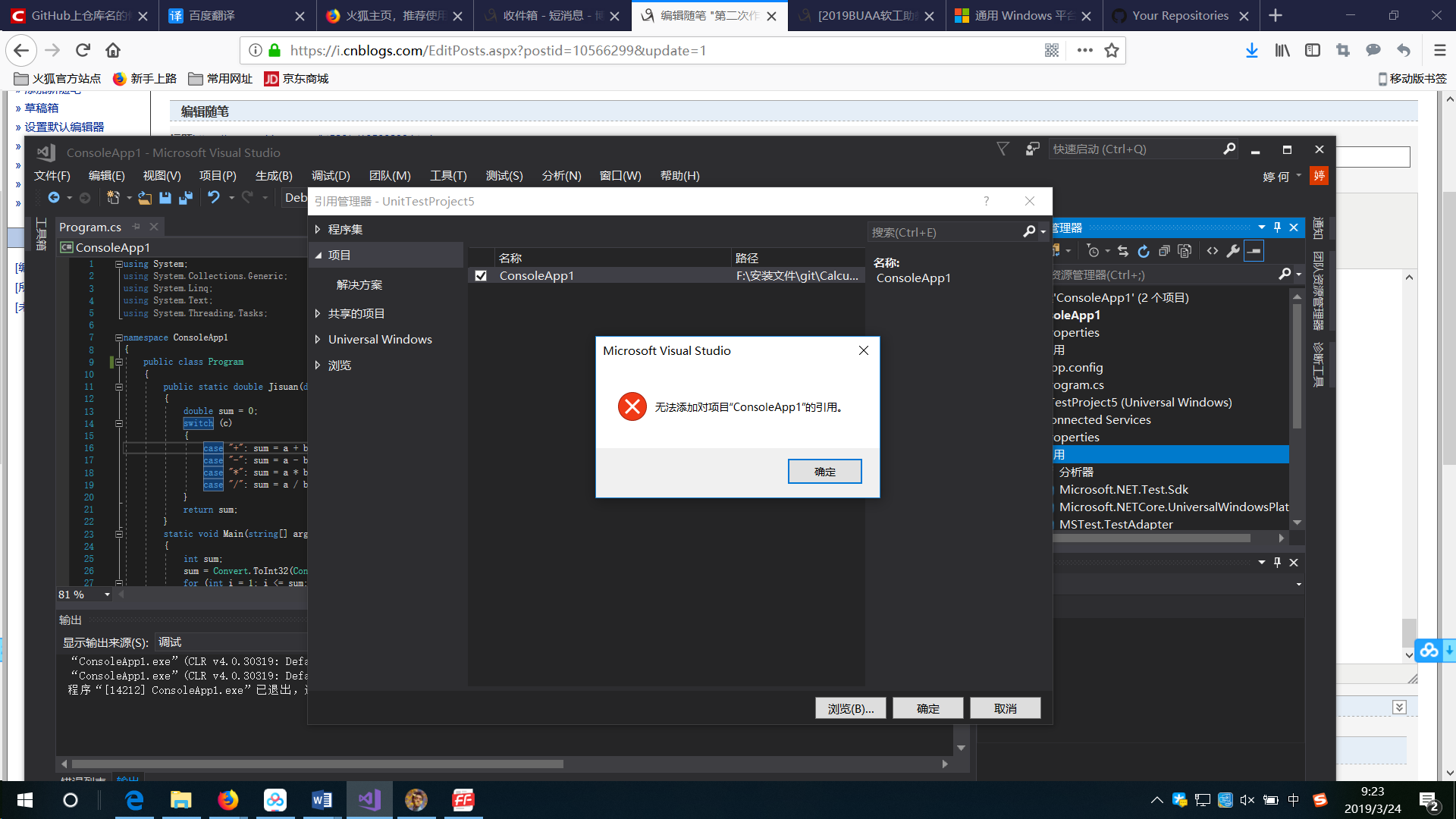Open the 帮助(H) menu

click(x=679, y=176)
